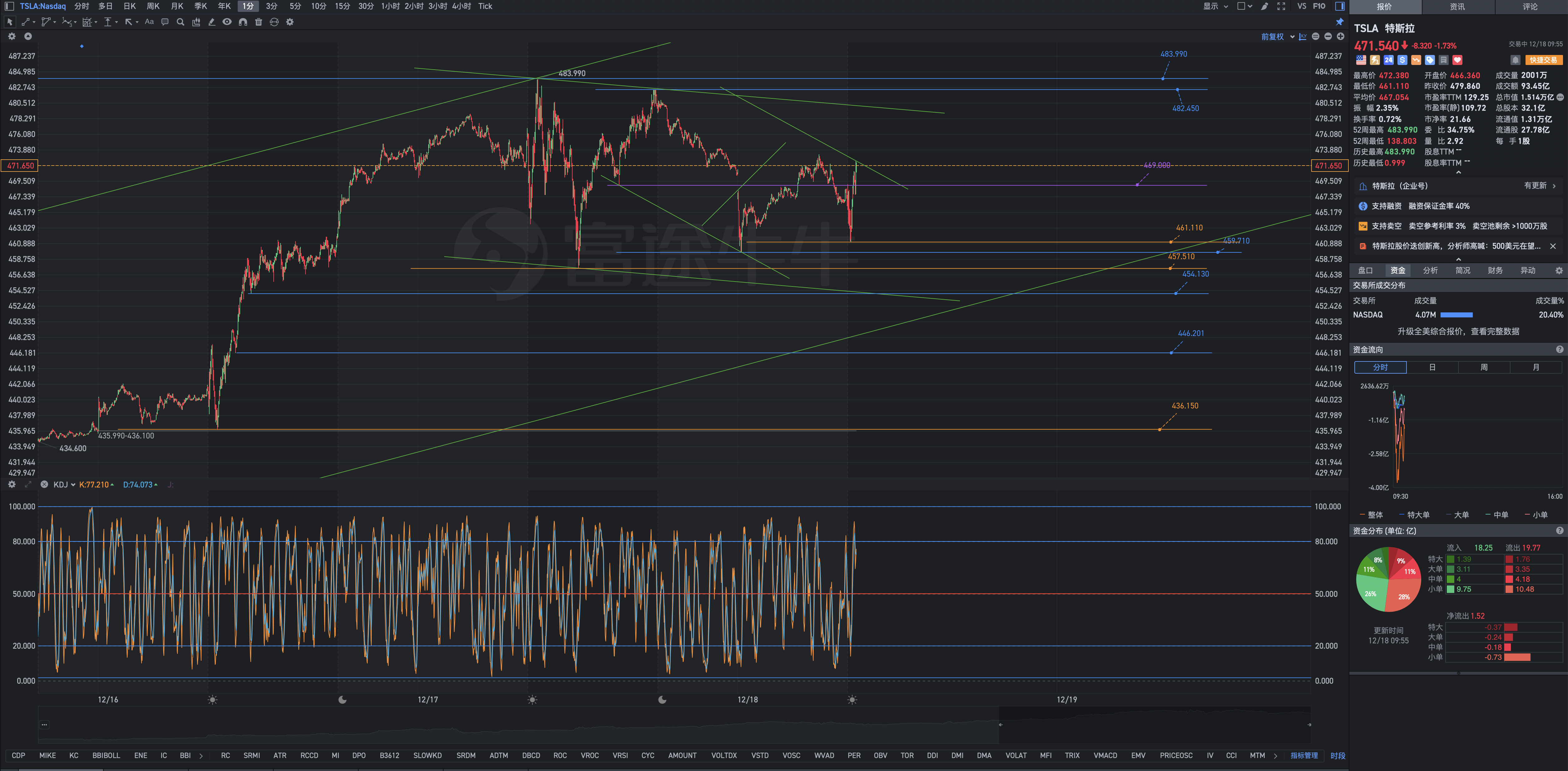The image size is (1568, 771).
Task: Select the 1小时 timeframe
Action: (x=390, y=6)
